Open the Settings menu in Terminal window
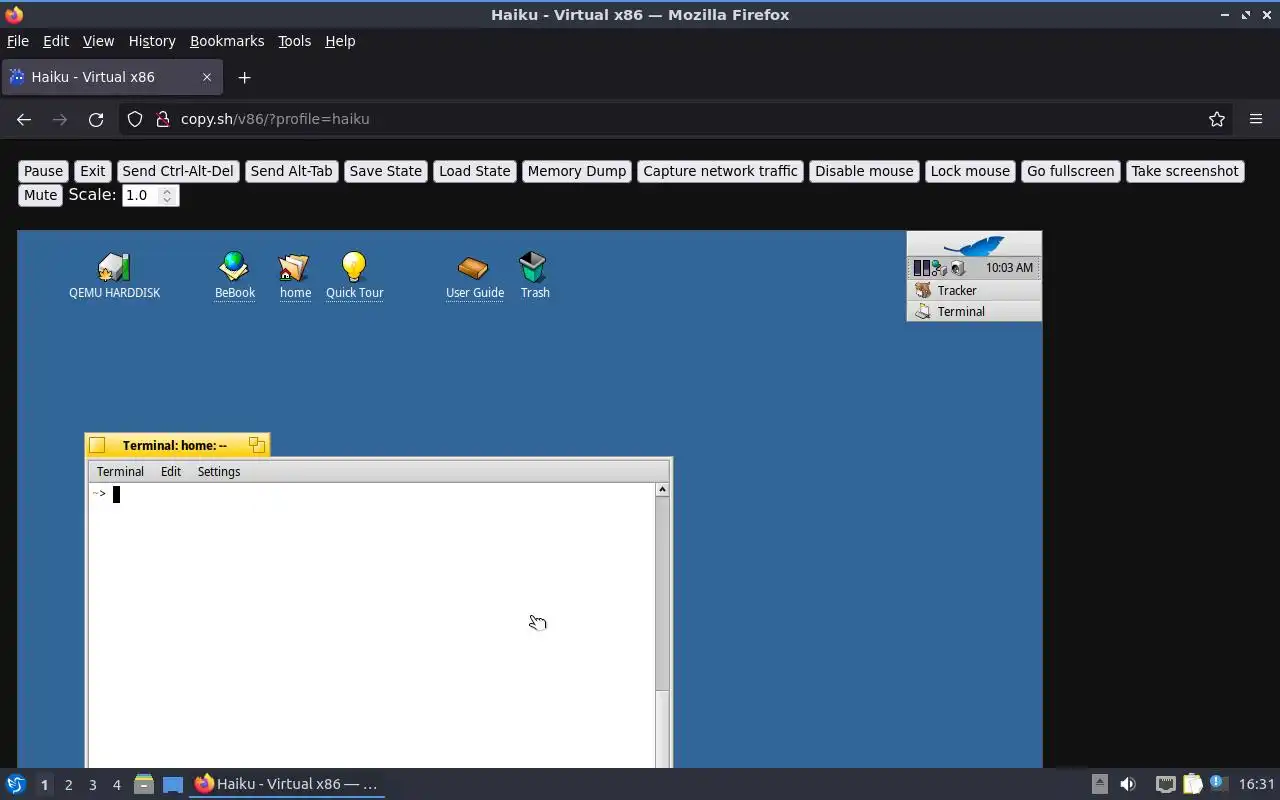Viewport: 1280px width, 800px height. coord(219,472)
